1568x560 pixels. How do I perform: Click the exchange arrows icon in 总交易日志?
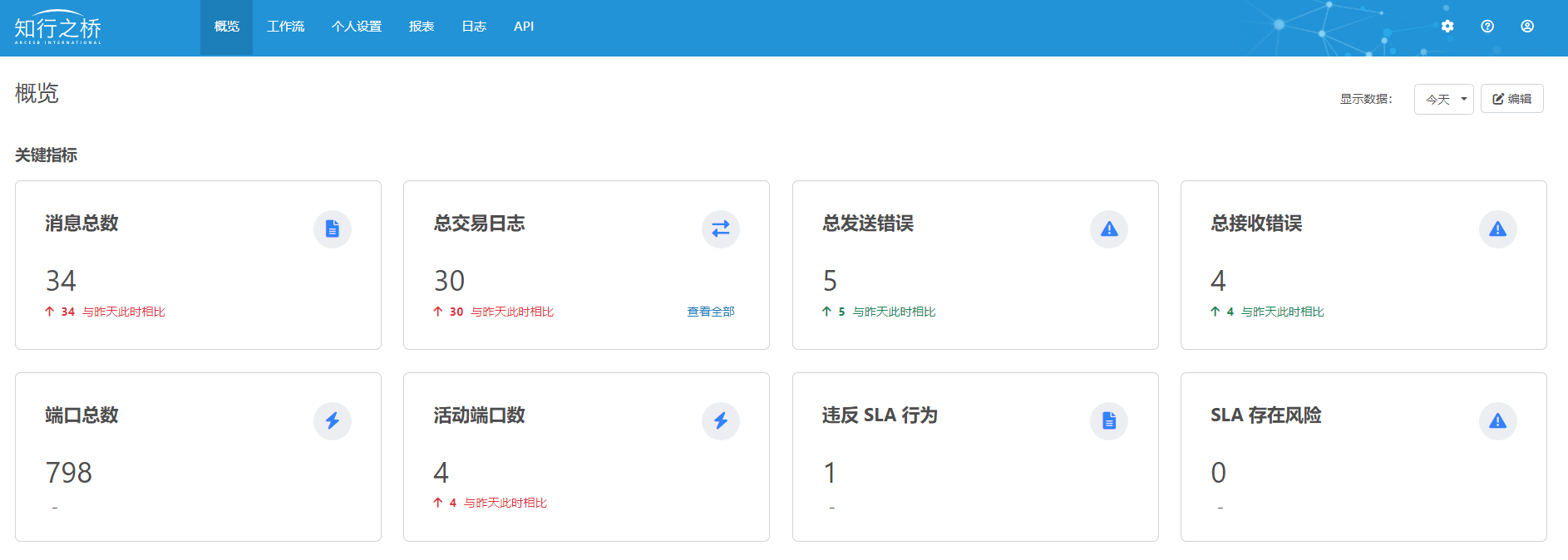721,229
